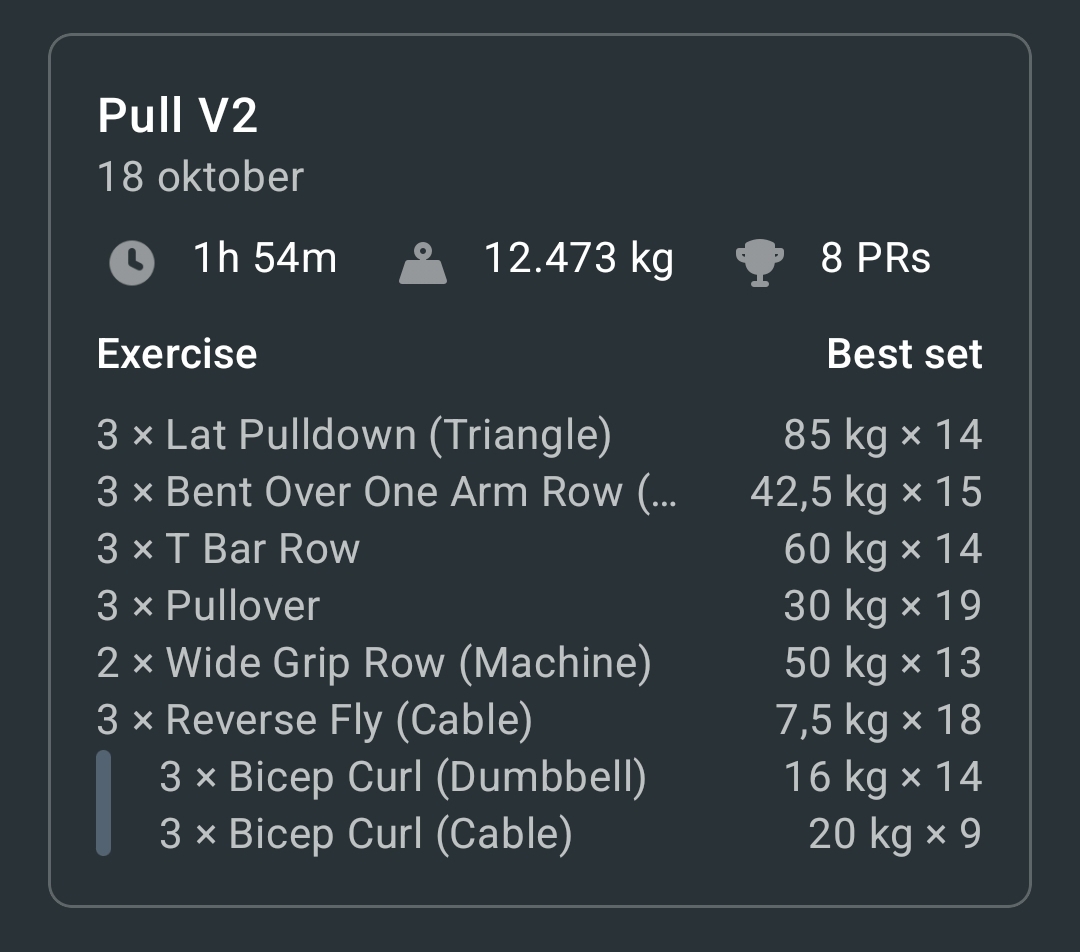
Task: Open Wide Grip Row (Machine) details
Action: 375,662
